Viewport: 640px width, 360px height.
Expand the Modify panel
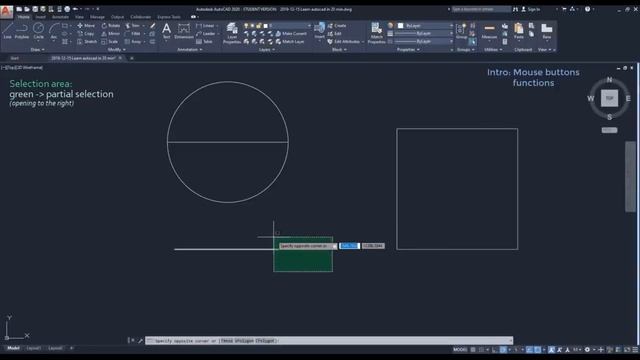point(116,50)
